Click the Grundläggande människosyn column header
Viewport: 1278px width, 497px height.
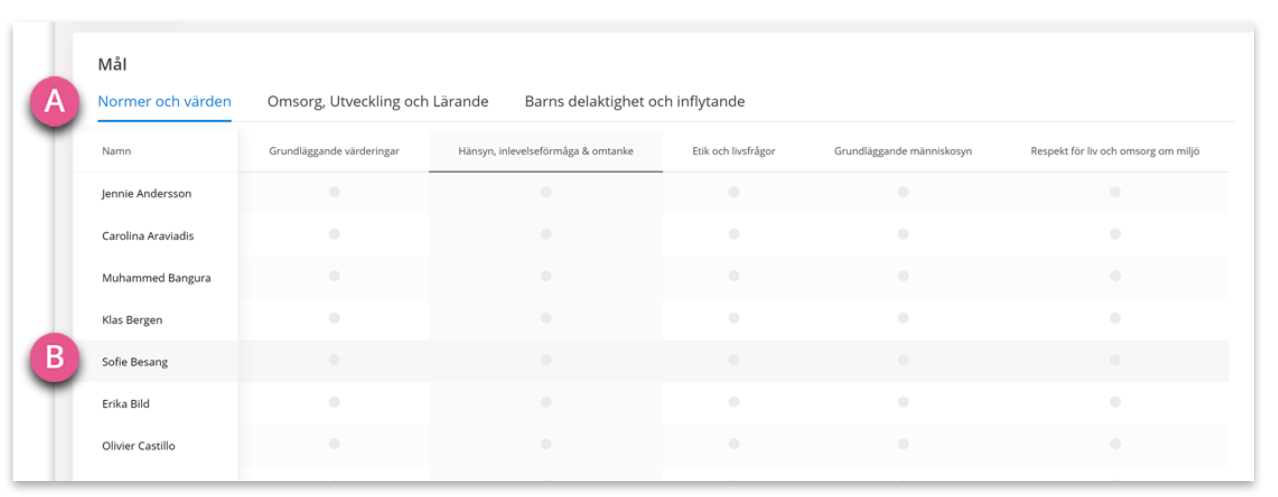pyautogui.click(x=902, y=151)
